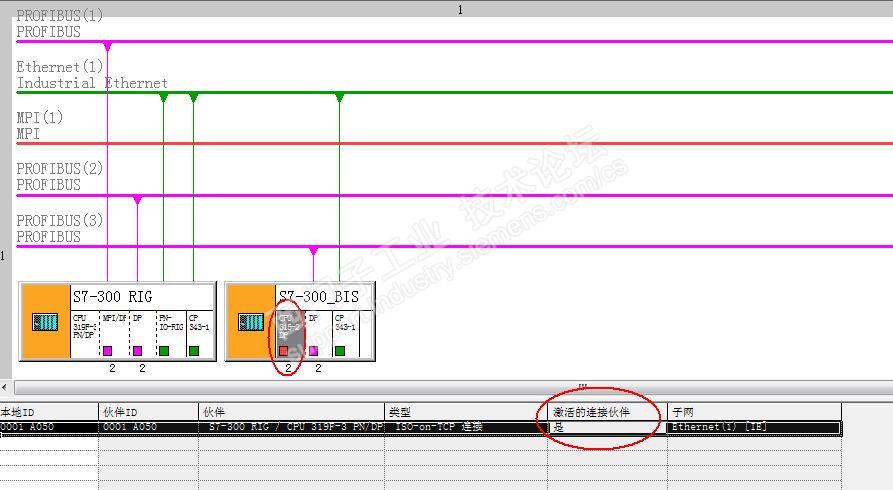The height and width of the screenshot is (490, 893).
Task: Sort by the 伙伴ID column header
Action: click(149, 412)
